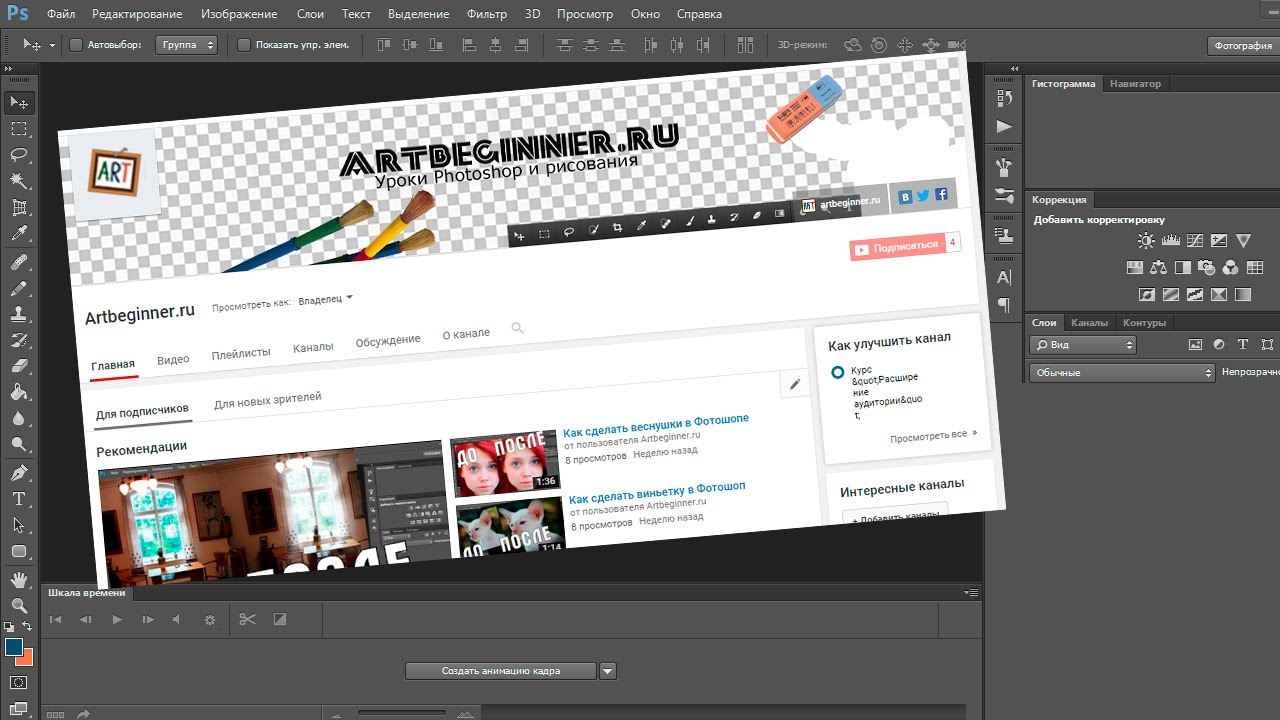This screenshot has width=1280, height=720.
Task: Click the Создать анимацию кадра button
Action: (500, 671)
